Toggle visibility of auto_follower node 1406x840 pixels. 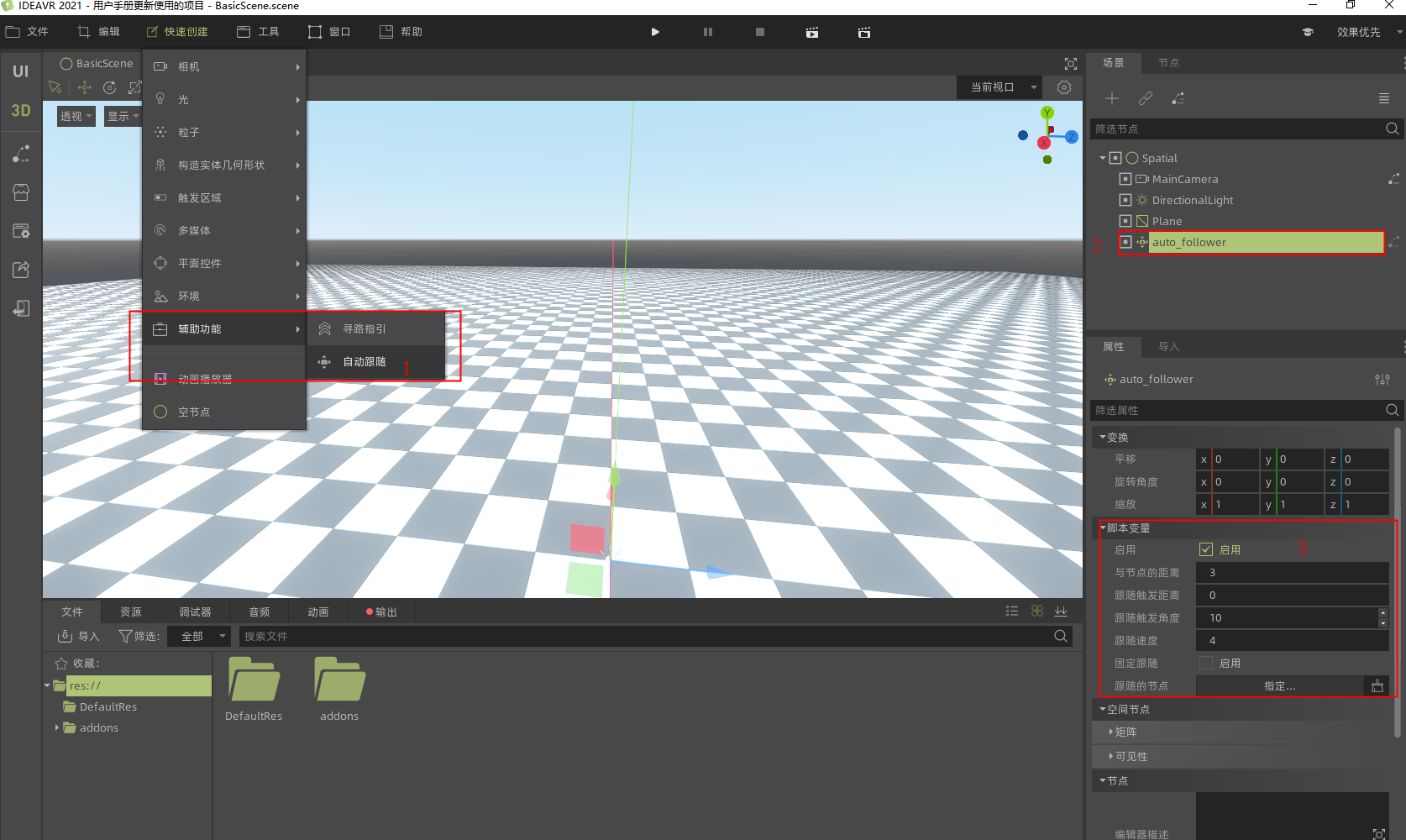pos(1125,242)
